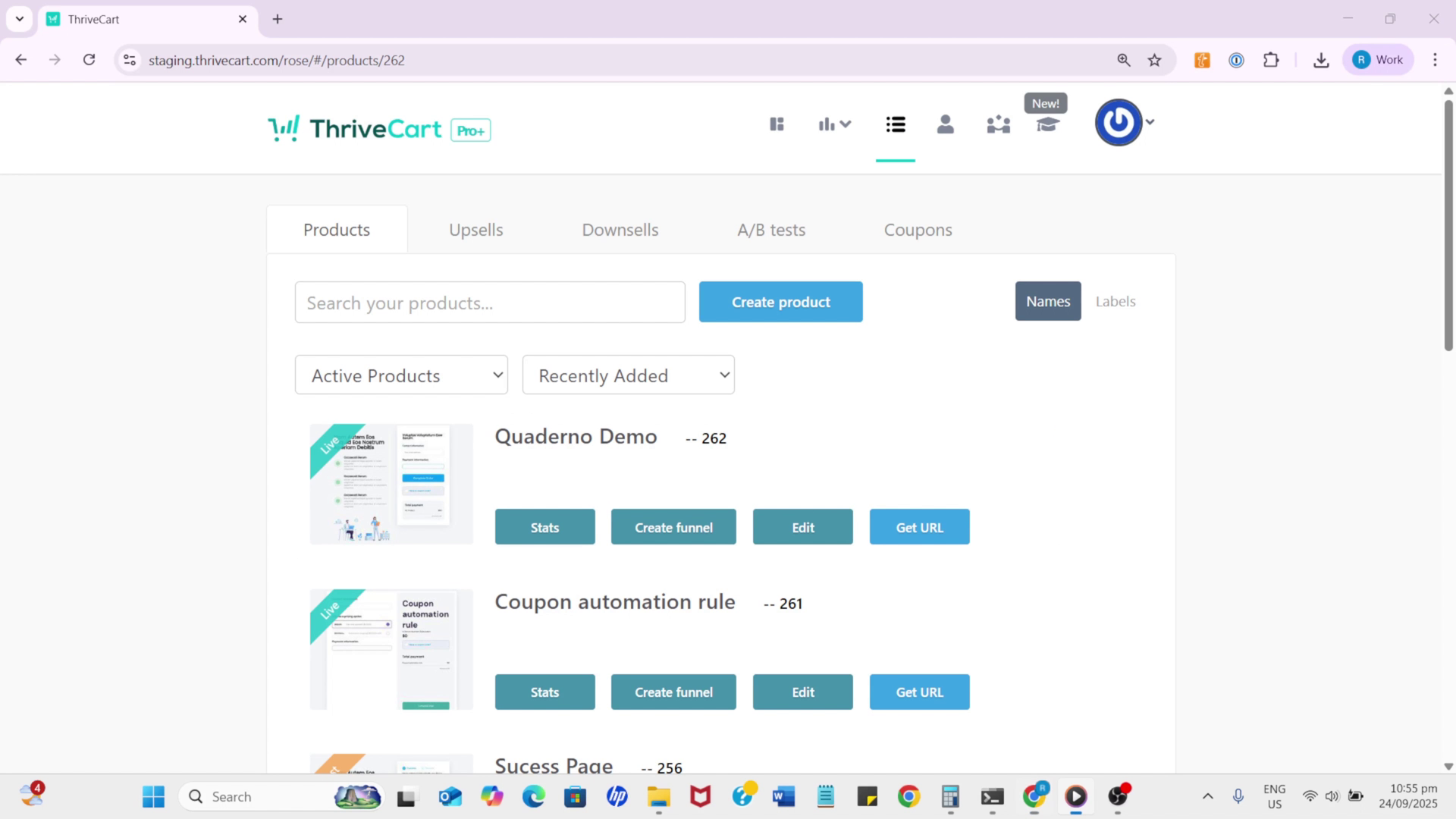Click the Create product button
1456x819 pixels.
coord(780,301)
